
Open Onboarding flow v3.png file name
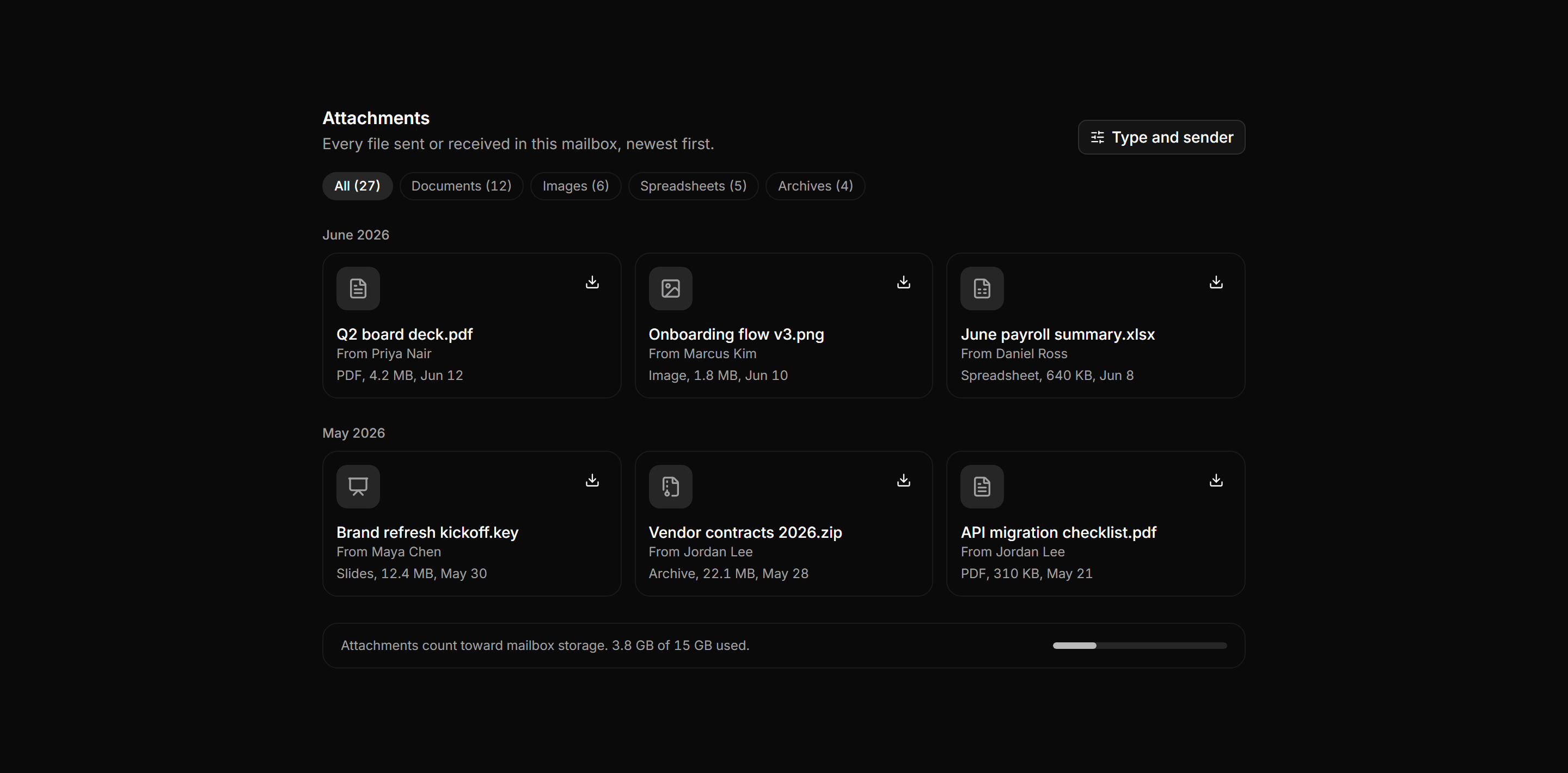[x=736, y=334]
